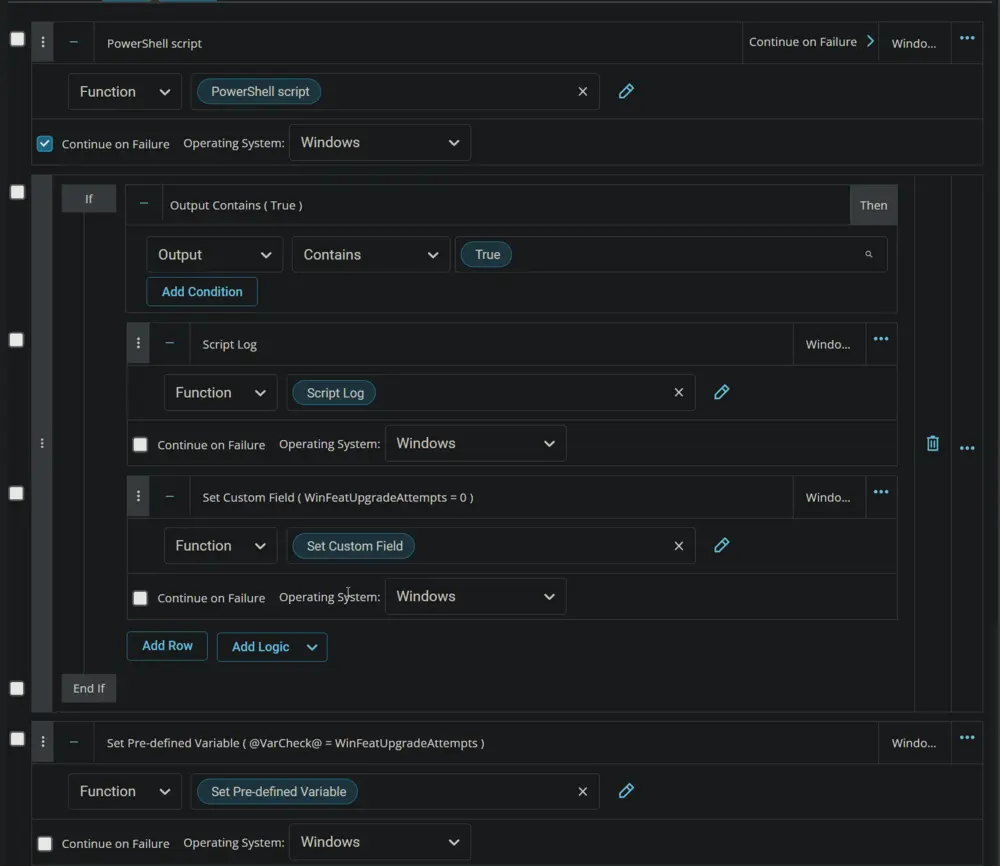Click the Then label in condition row

pos(873,205)
